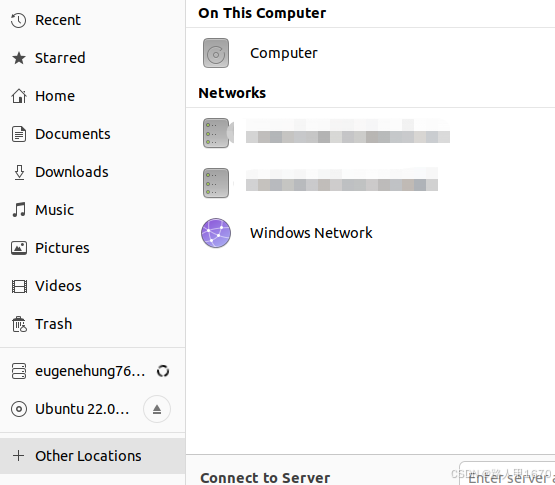
Task: Click the loading spinner beside eugenehung76
Action: click(163, 371)
